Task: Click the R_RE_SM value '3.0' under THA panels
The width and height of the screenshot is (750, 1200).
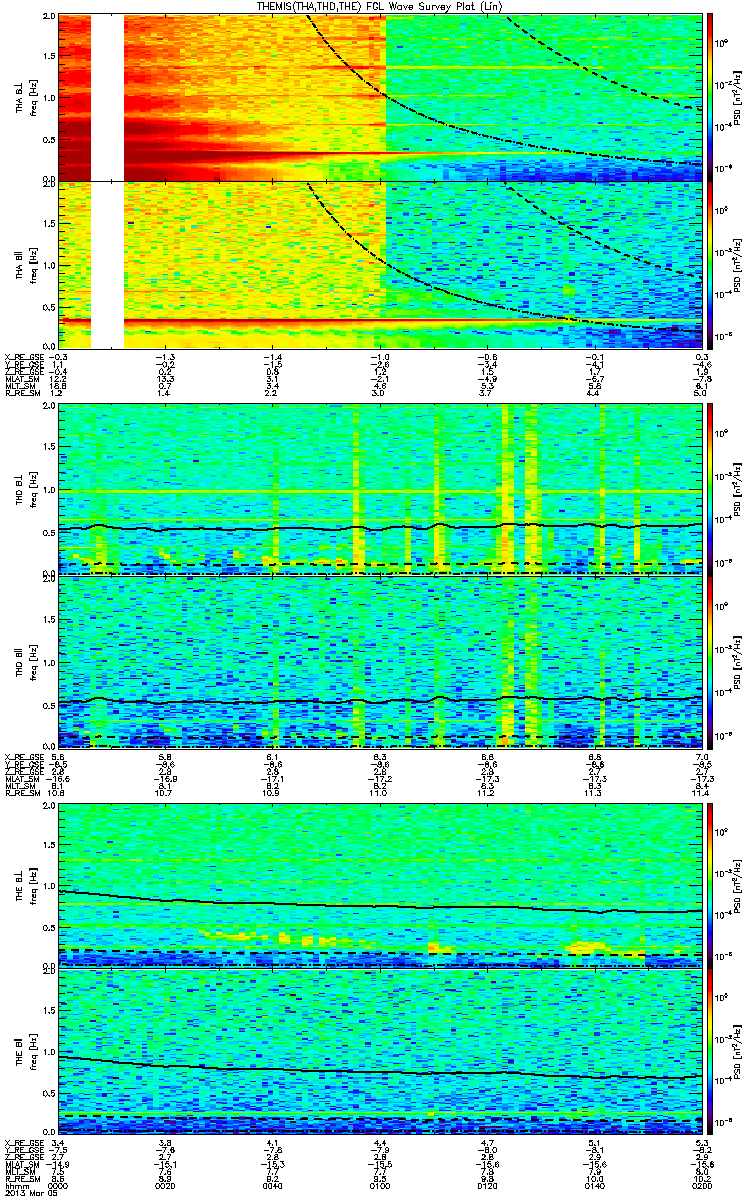Action: tap(380, 394)
